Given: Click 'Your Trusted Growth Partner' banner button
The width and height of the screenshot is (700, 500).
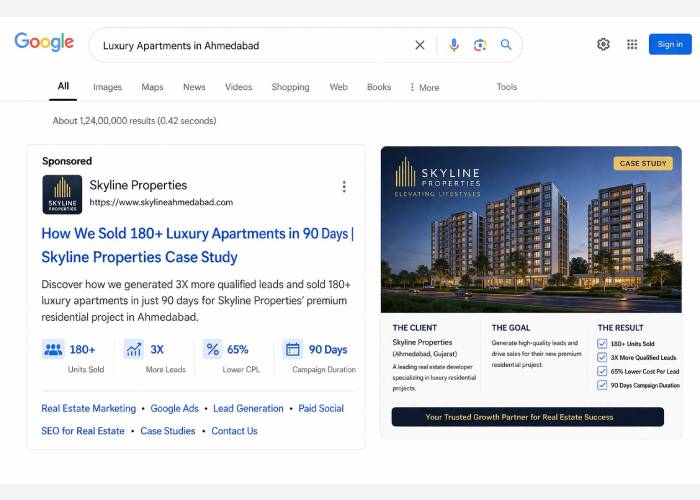Looking at the screenshot, I should click(528, 417).
